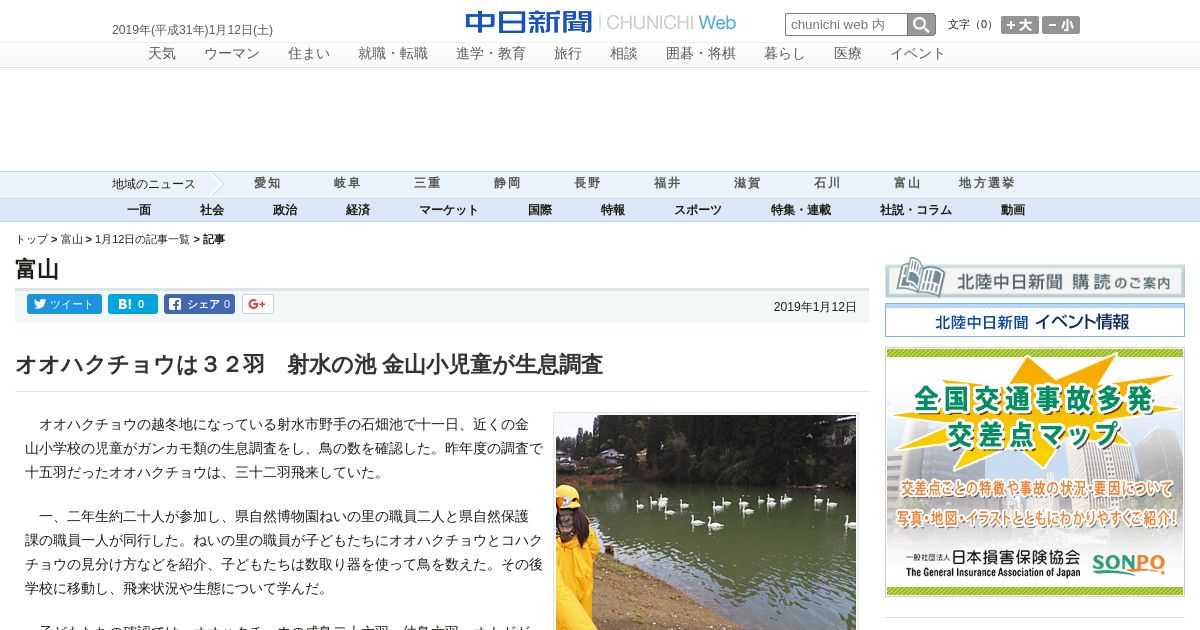Image resolution: width=1200 pixels, height=630 pixels.
Task: Click the 中日新聞 CHUNICHI Web logo
Action: tap(600, 22)
